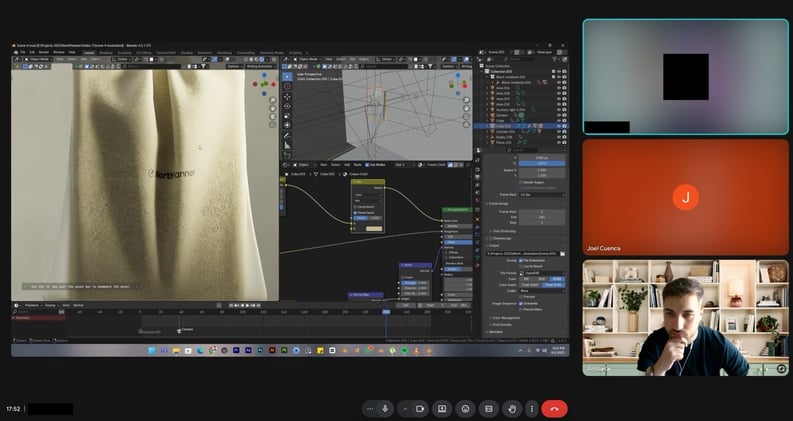Mute microphone in the meeting controls
The width and height of the screenshot is (793, 421).
[x=385, y=408]
